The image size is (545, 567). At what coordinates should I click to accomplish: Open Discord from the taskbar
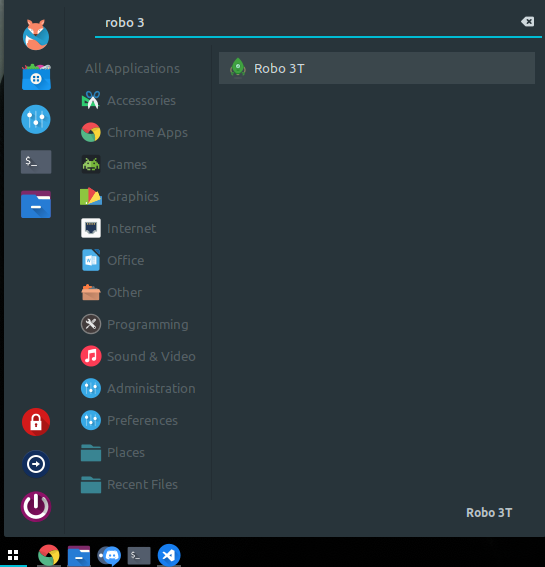(109, 555)
